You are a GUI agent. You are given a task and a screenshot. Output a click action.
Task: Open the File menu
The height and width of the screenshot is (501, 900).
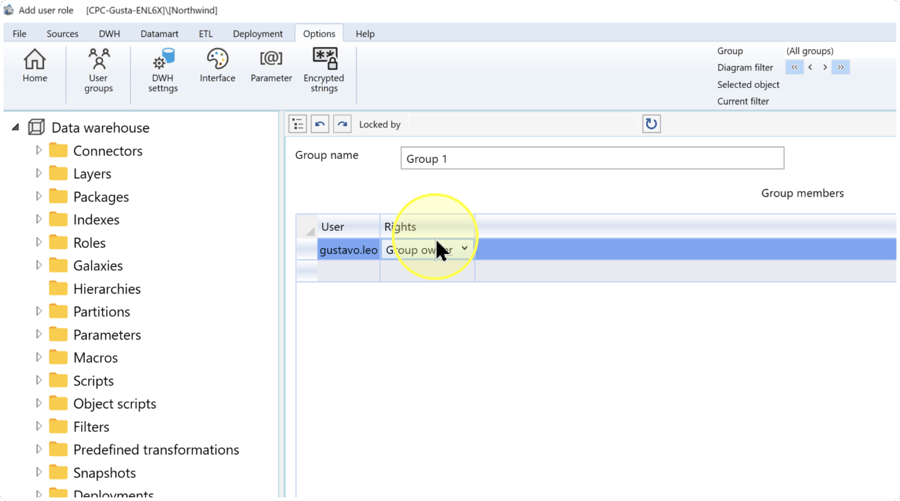pyautogui.click(x=20, y=34)
